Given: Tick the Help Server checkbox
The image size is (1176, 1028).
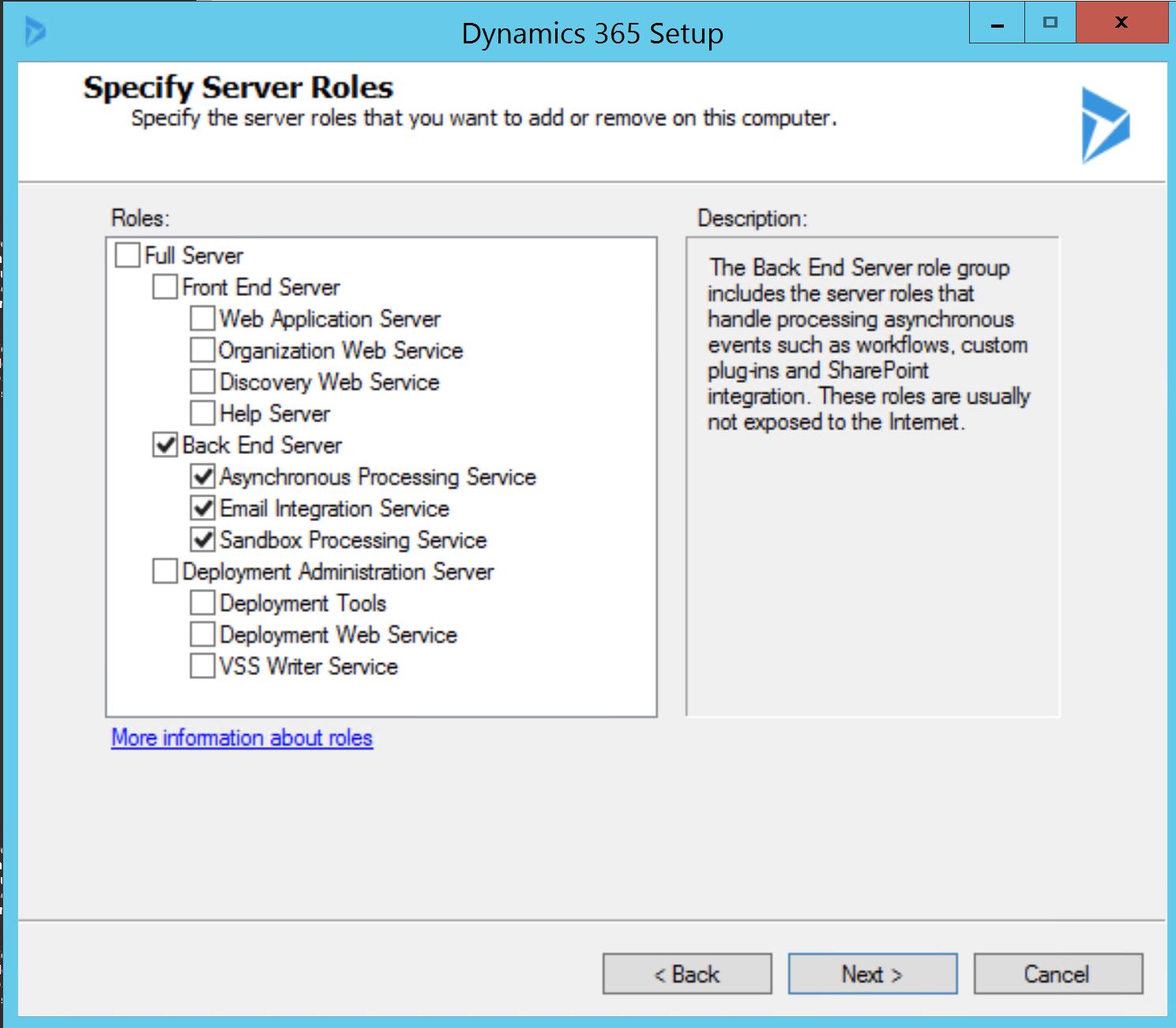Looking at the screenshot, I should click(x=203, y=414).
